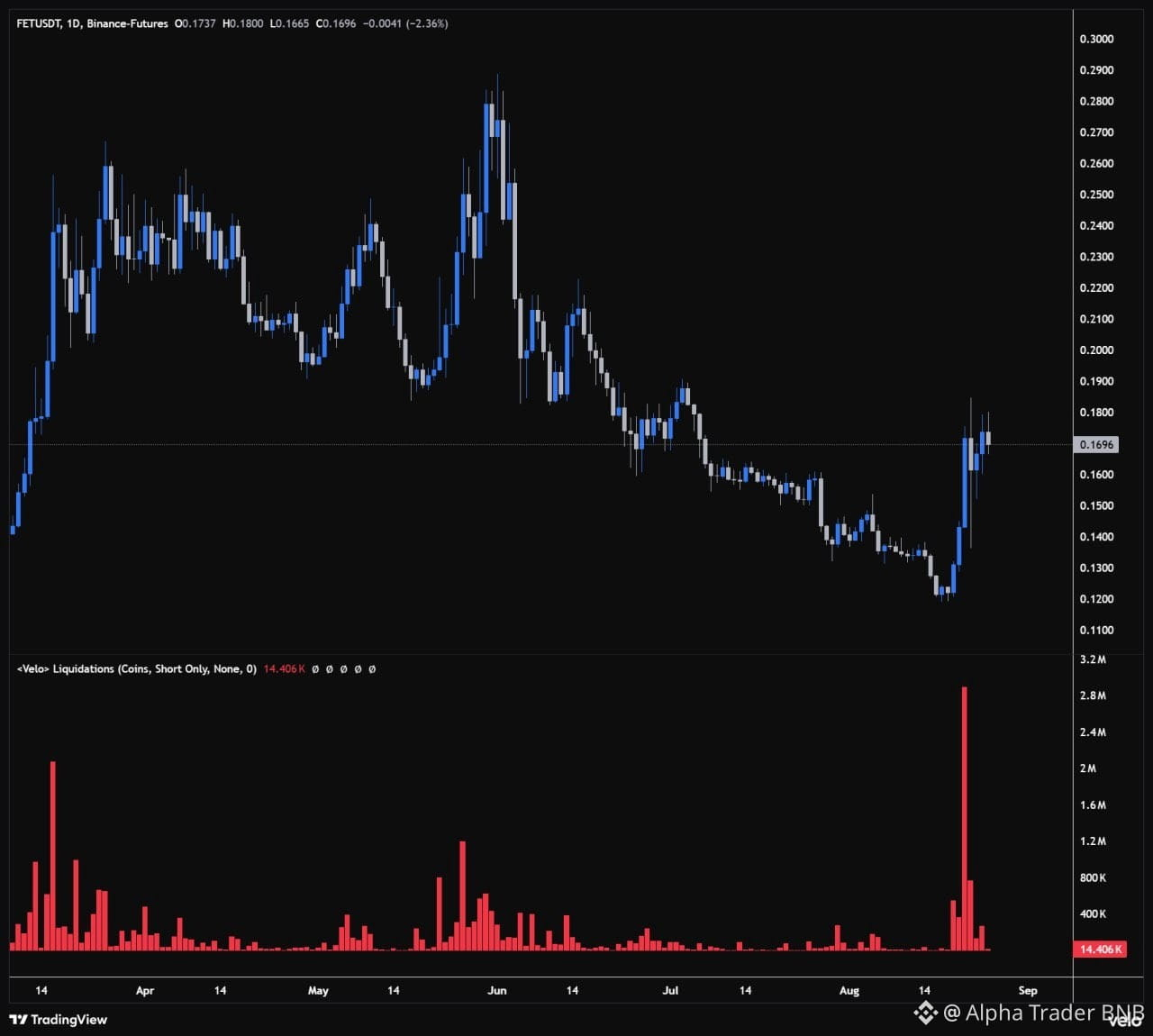Click the 0.2000 price axis label
Screen dimensions: 1153x1036
(x=1096, y=350)
